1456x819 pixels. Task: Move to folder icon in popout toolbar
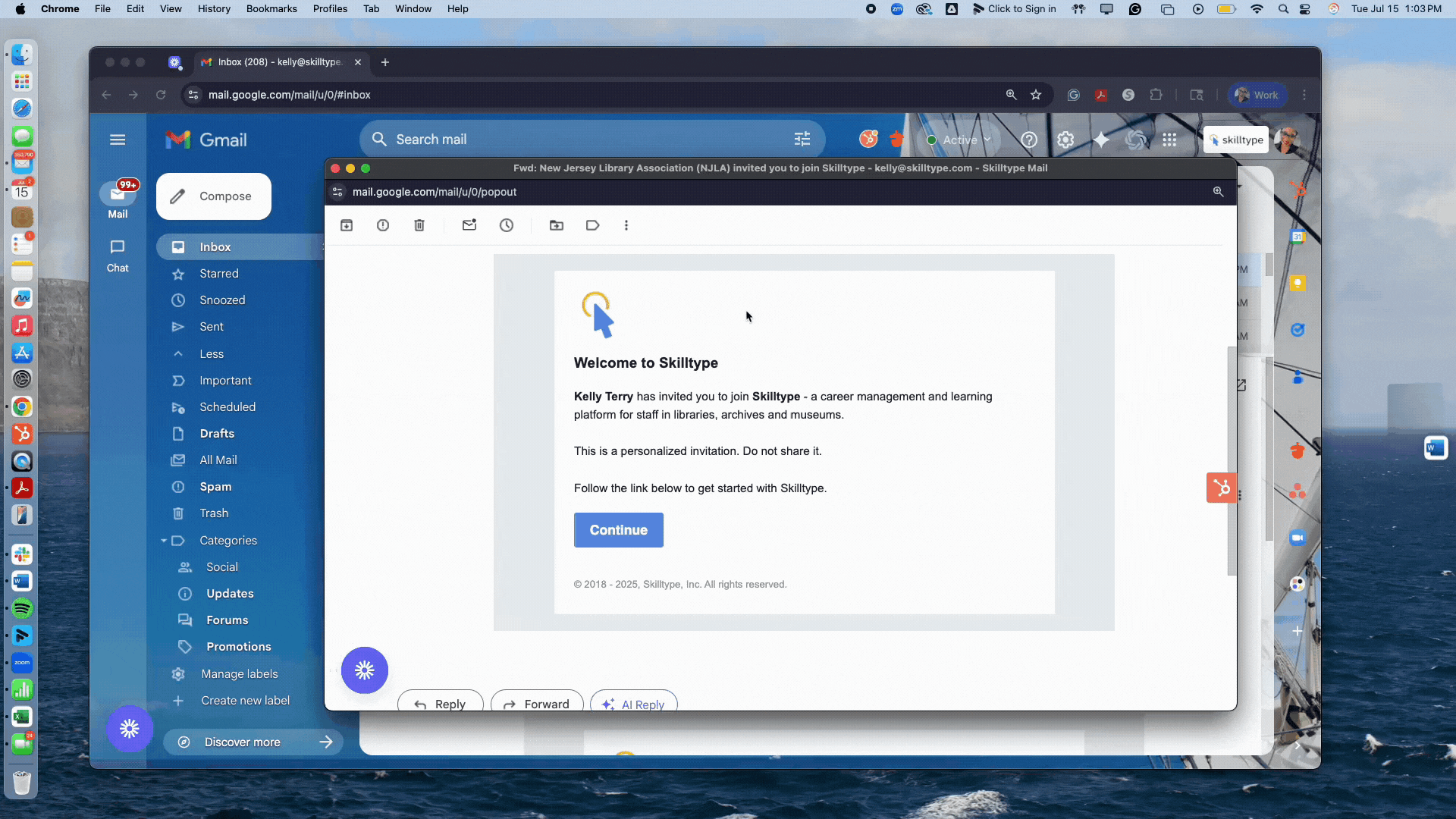click(x=557, y=225)
